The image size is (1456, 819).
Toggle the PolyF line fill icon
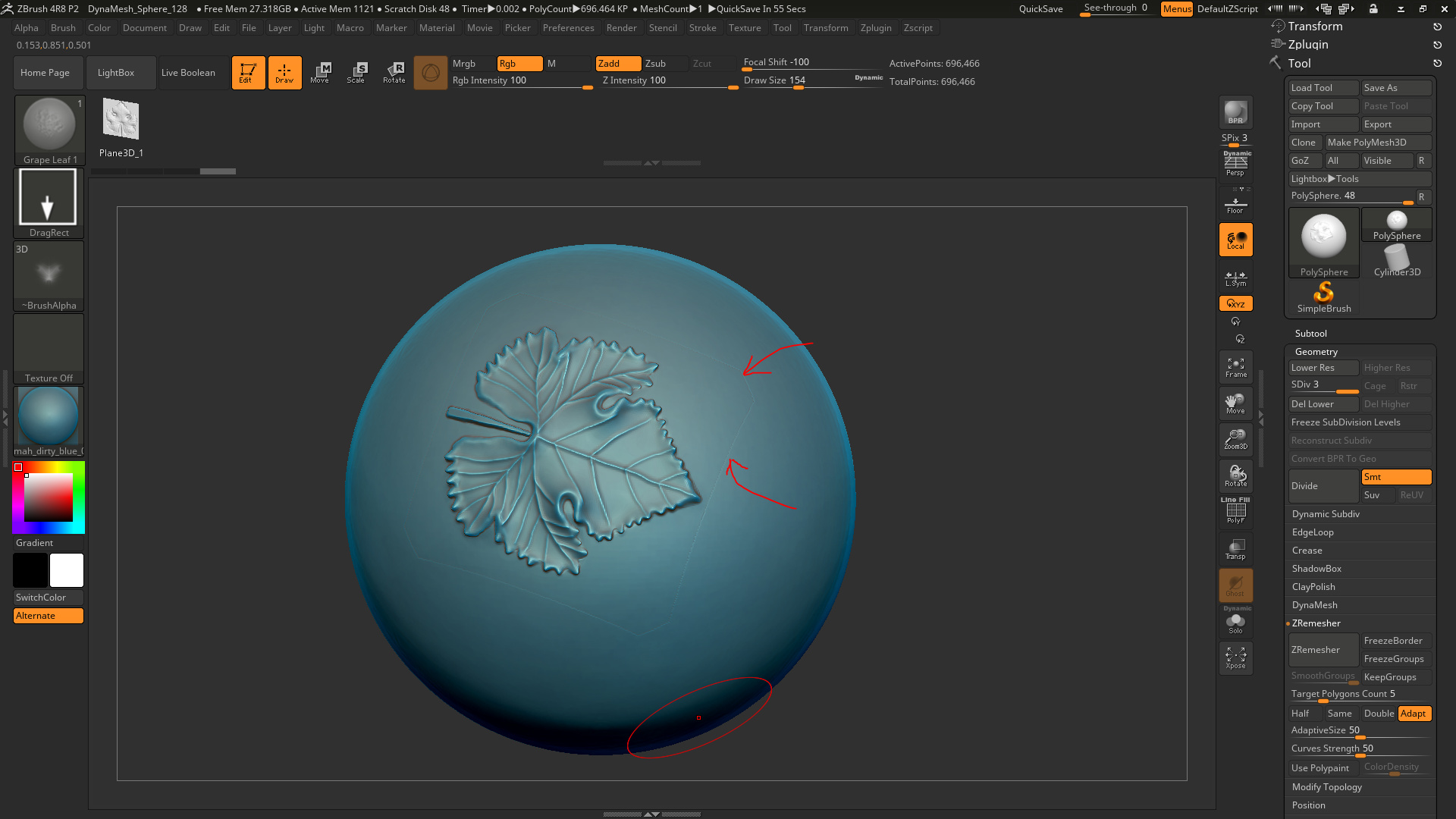pos(1235,512)
